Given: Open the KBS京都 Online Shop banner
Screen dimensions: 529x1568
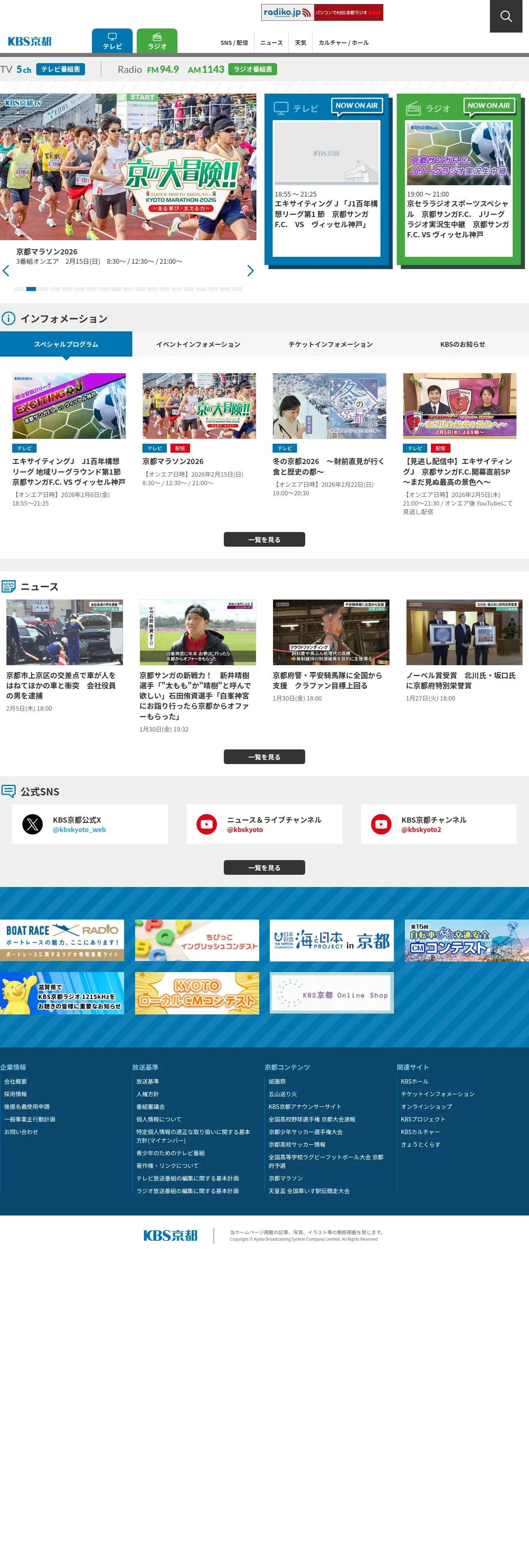Looking at the screenshot, I should pyautogui.click(x=332, y=993).
